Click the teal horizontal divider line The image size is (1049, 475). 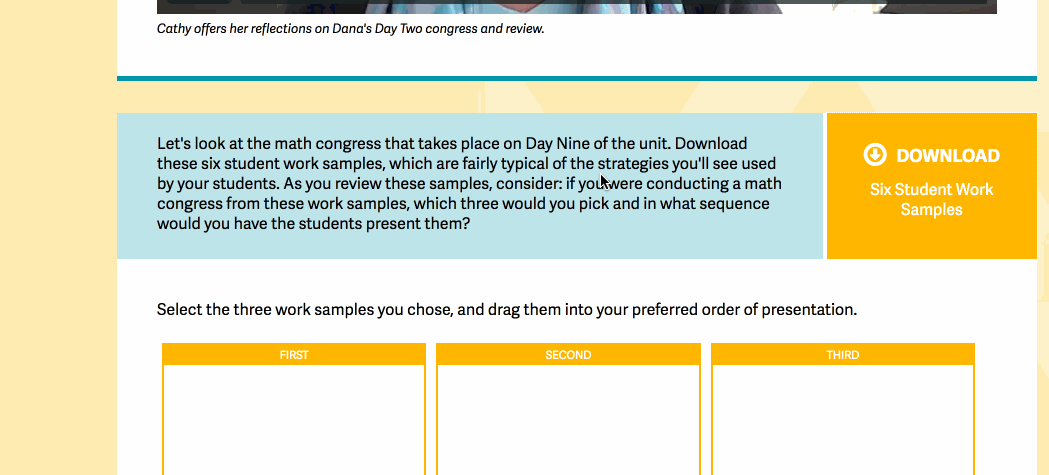tap(577, 78)
